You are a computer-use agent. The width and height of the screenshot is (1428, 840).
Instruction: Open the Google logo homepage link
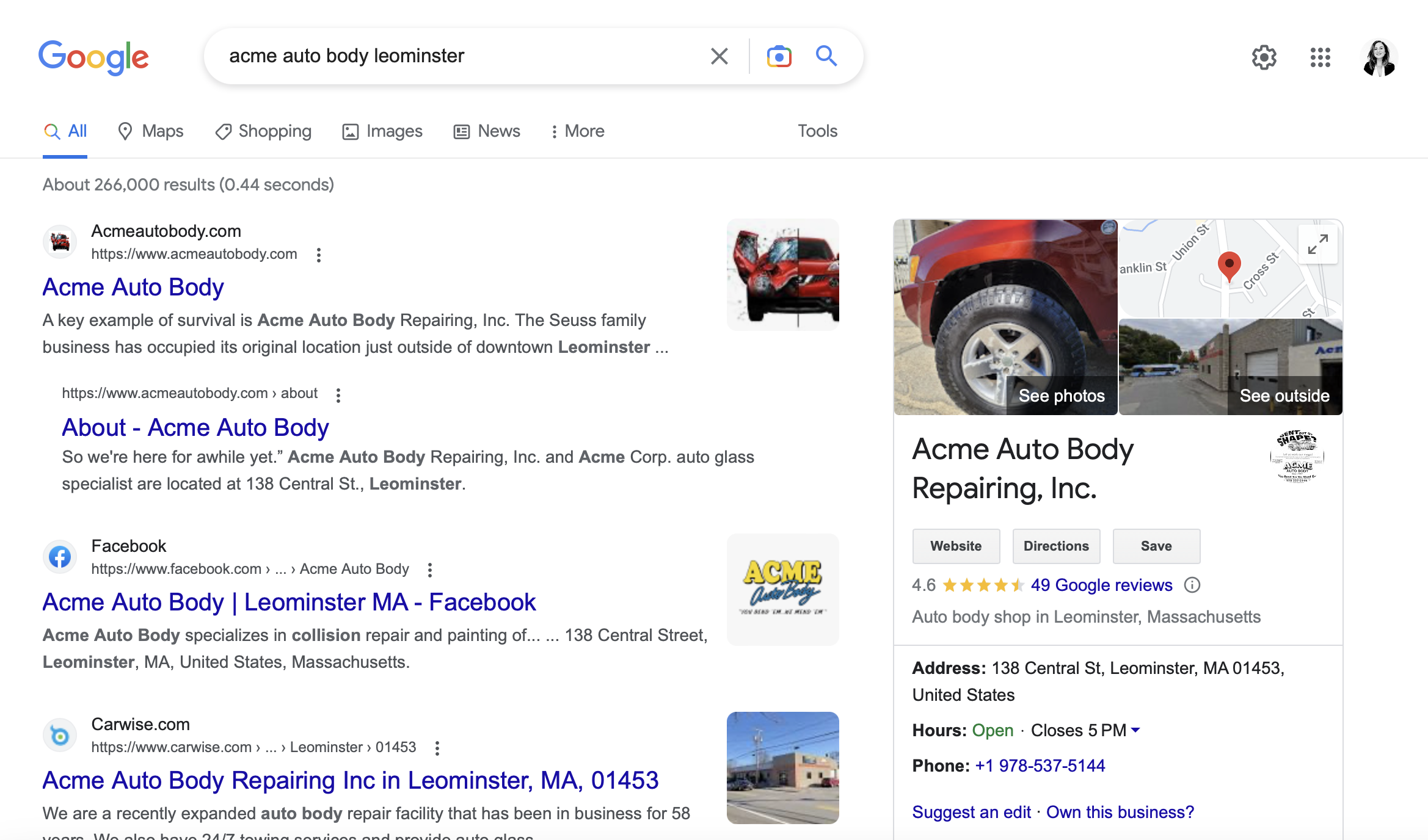(93, 57)
